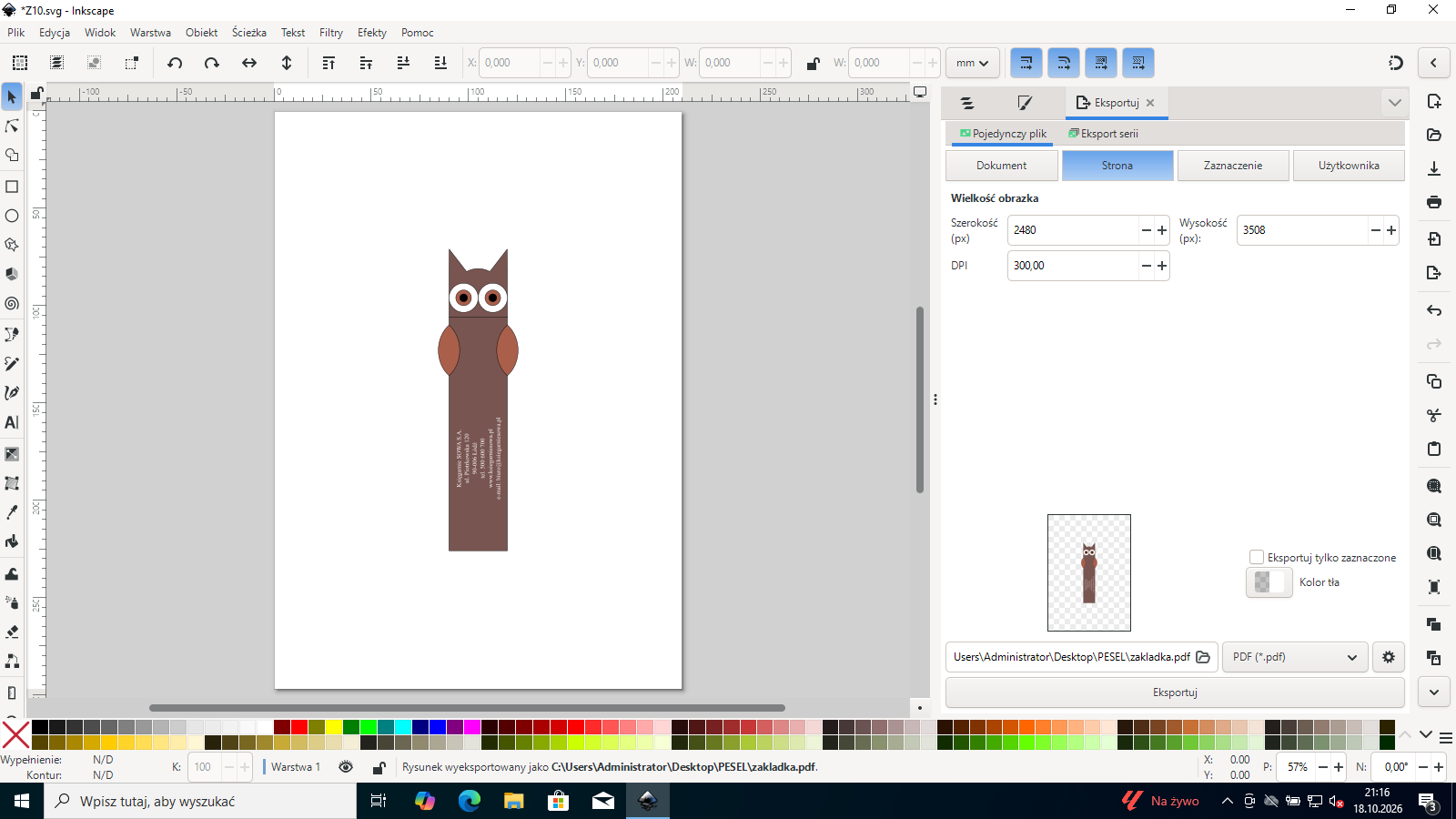1456x819 pixels.
Task: Expand the docked panels chevron menu
Action: (1395, 103)
